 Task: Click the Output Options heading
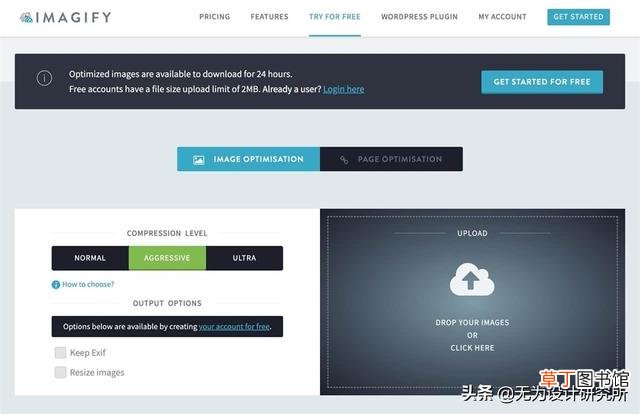tap(167, 303)
